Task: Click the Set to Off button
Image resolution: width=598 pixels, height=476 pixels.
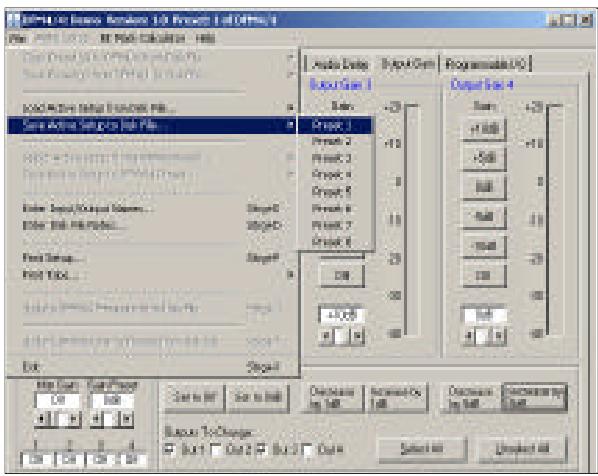Action: click(x=194, y=397)
